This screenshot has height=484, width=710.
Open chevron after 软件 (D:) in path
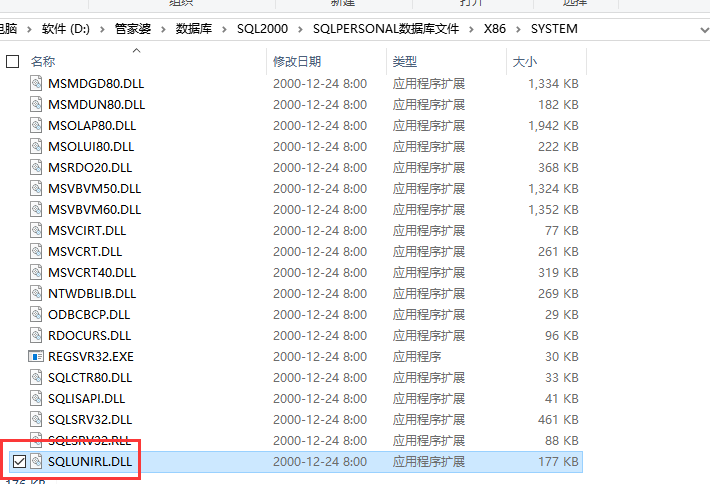(x=102, y=29)
